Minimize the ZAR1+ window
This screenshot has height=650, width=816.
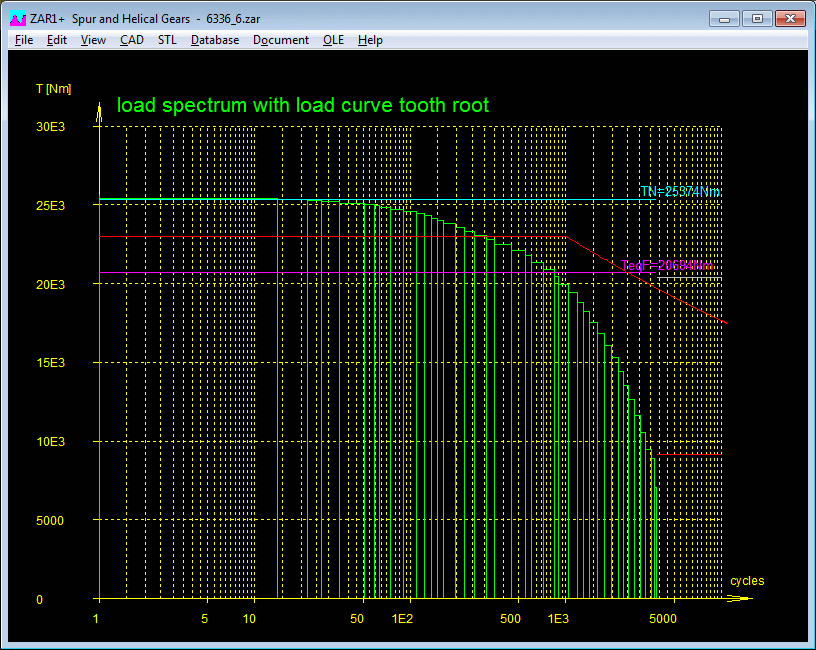pos(725,18)
